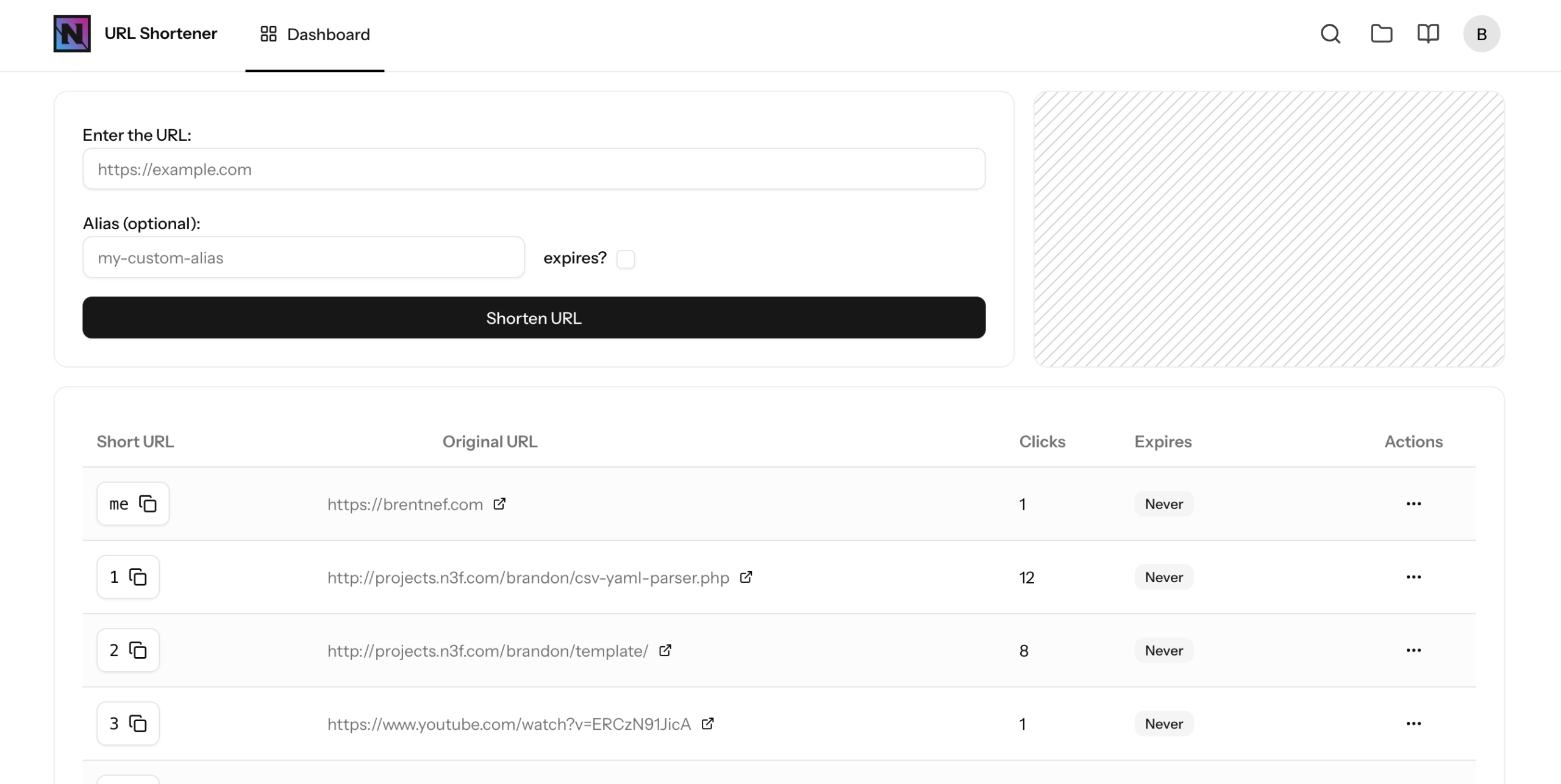The image size is (1561, 784).
Task: Click inside the URL input field
Action: [x=533, y=169]
